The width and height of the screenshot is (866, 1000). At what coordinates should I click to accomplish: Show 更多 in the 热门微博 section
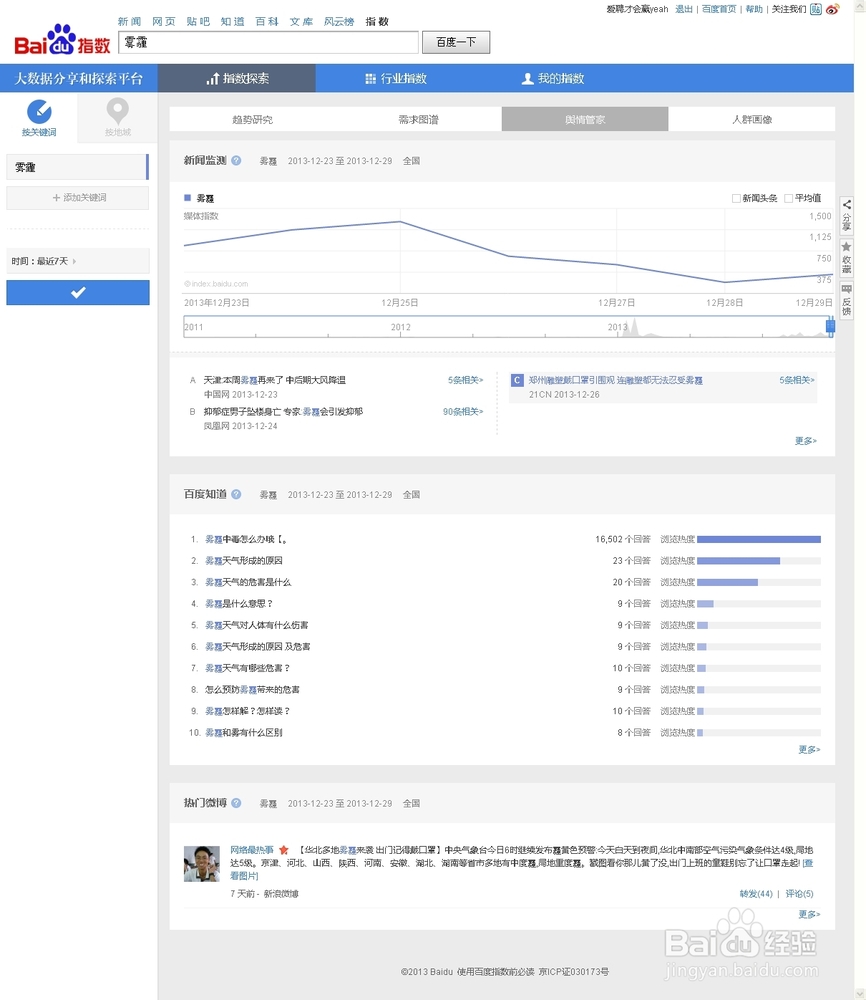(x=809, y=915)
